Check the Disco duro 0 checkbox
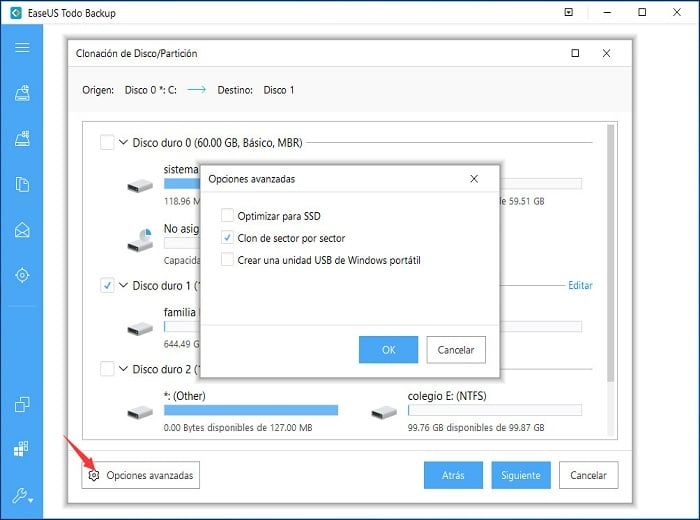 pyautogui.click(x=107, y=143)
